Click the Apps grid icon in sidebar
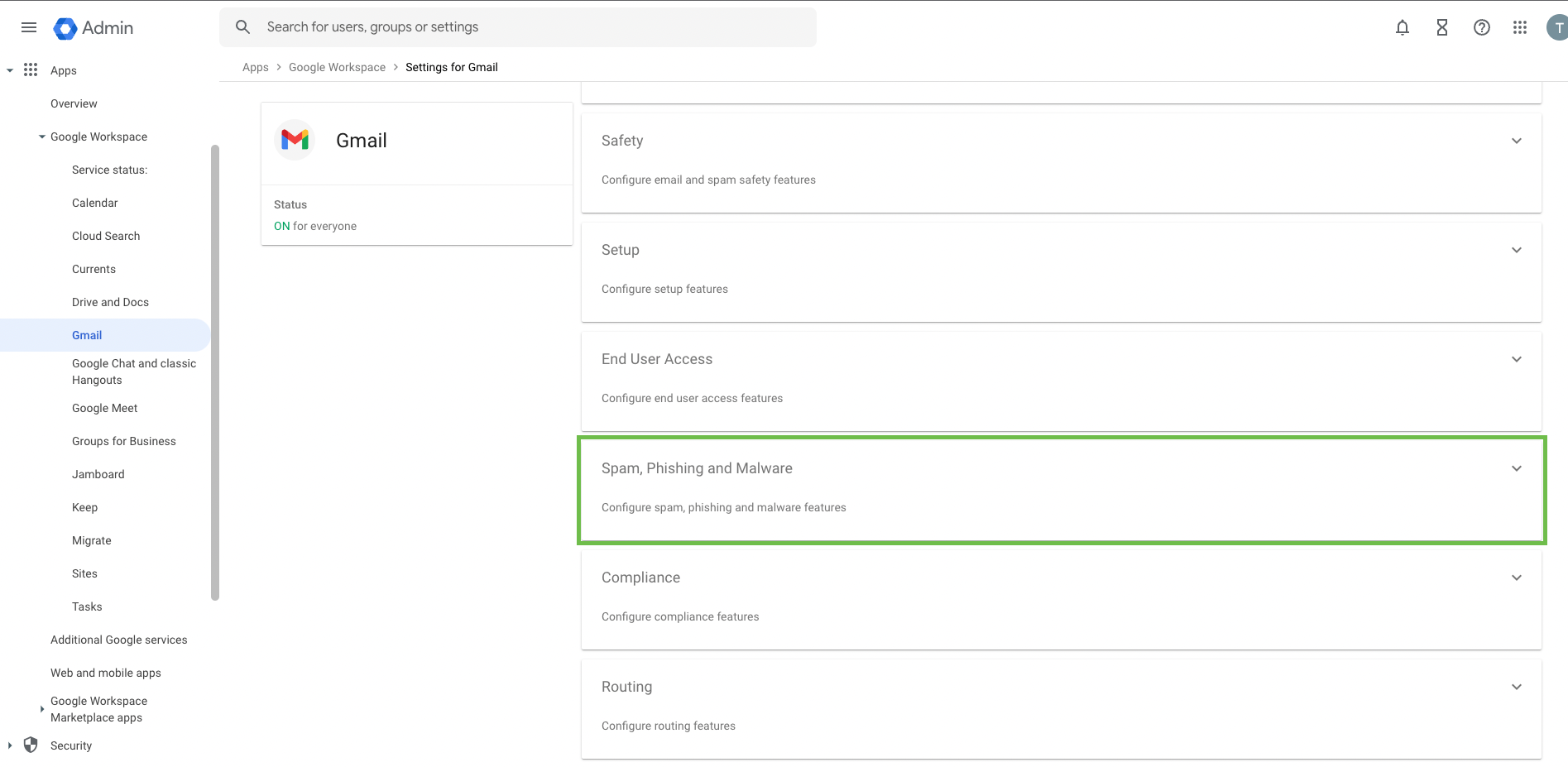Image resolution: width=1568 pixels, height=767 pixels. 31,70
